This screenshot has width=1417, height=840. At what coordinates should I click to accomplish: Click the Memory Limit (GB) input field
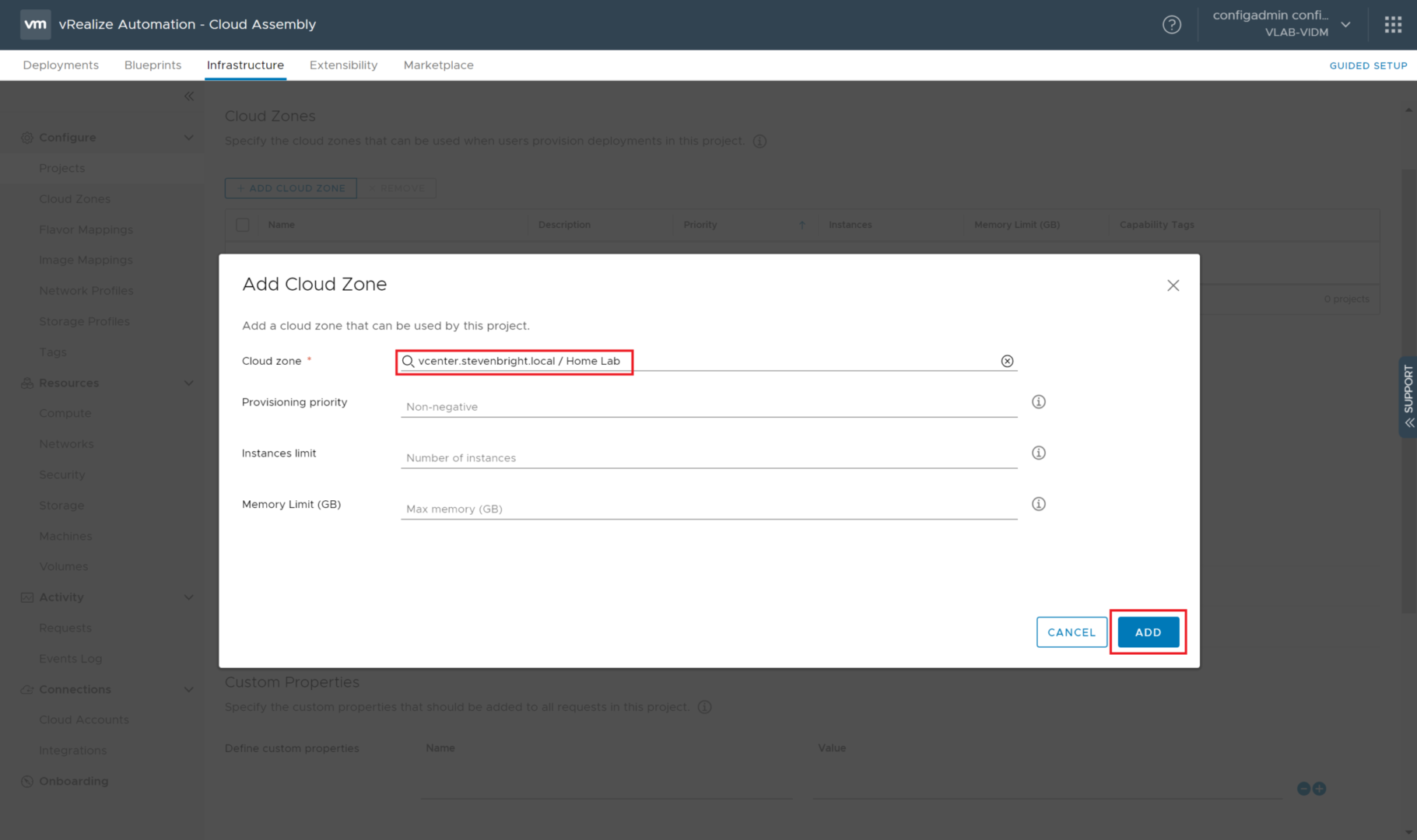[708, 509]
